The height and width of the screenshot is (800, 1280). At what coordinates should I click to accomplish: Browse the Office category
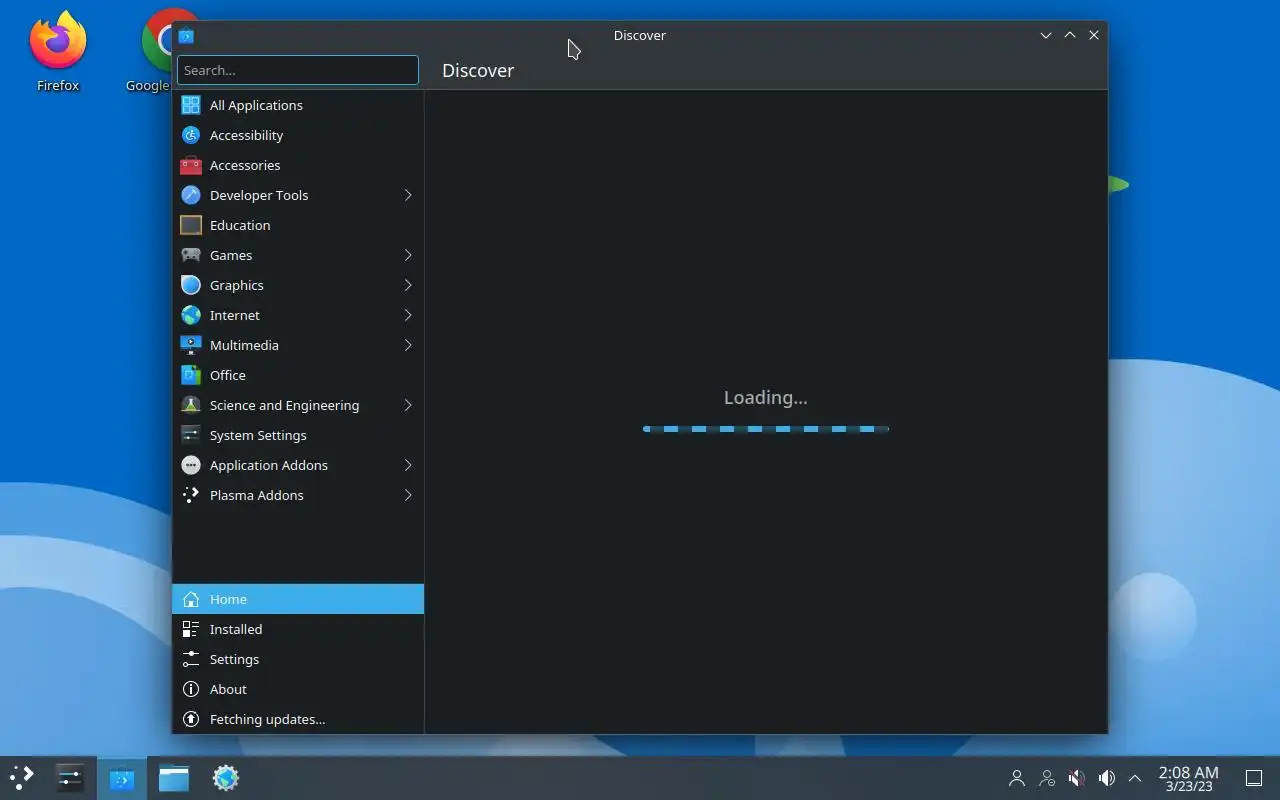[x=298, y=375]
